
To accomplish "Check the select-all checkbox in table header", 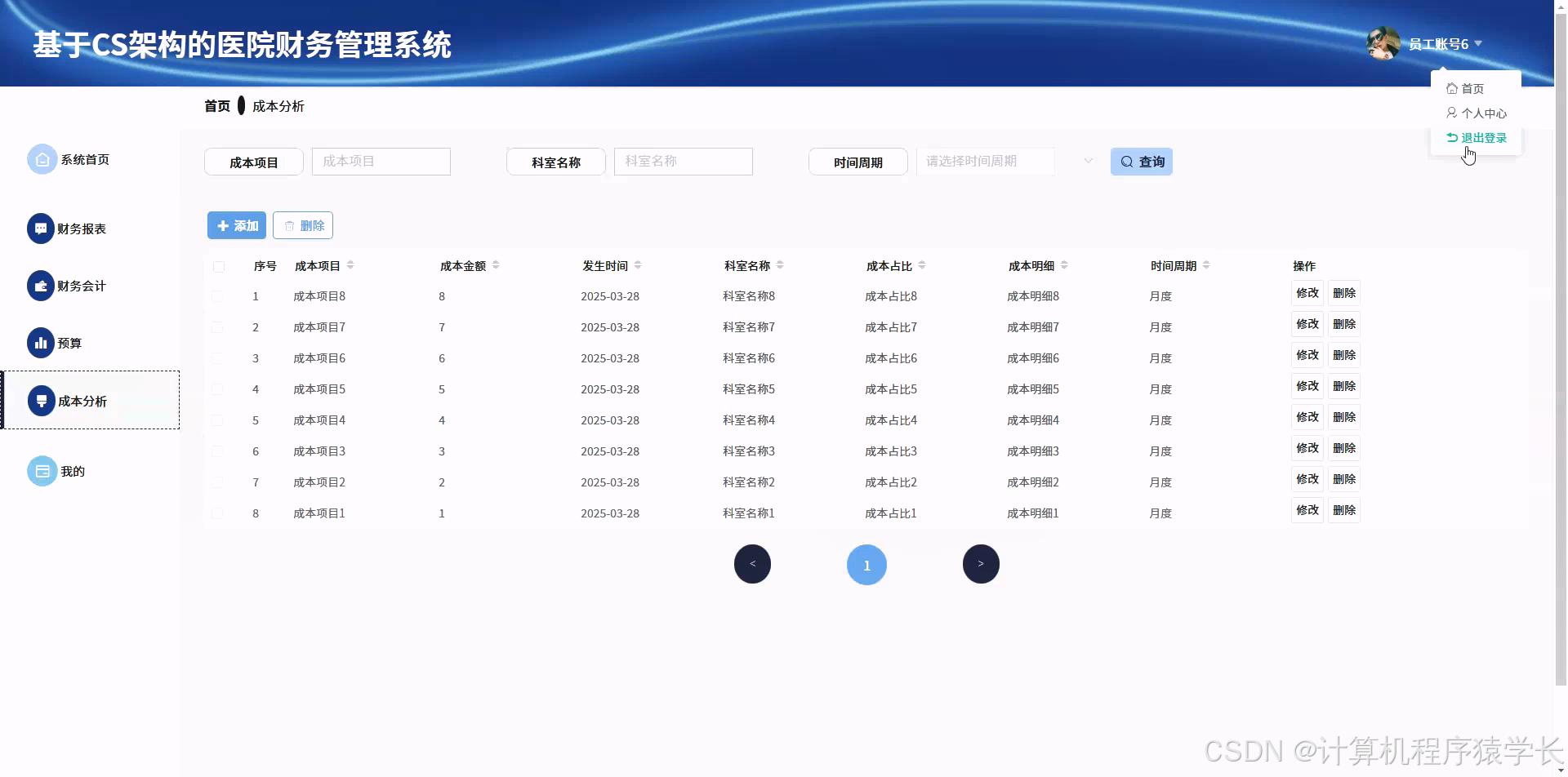I will tap(217, 267).
